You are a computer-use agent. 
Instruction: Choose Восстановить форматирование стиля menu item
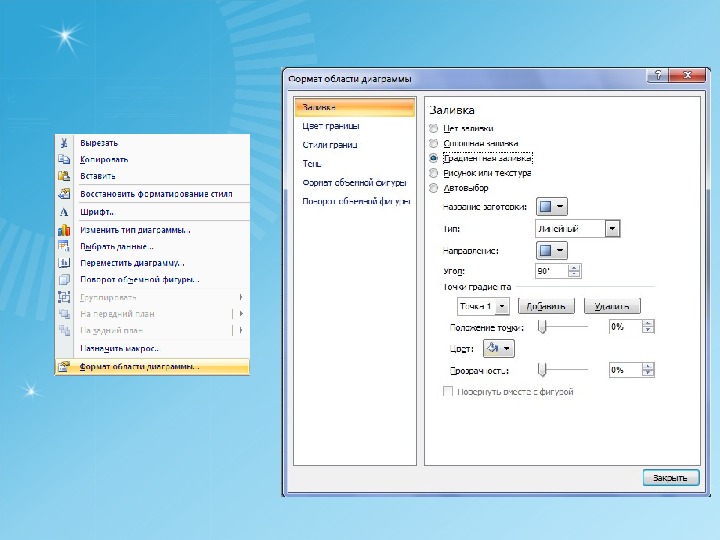(x=152, y=194)
